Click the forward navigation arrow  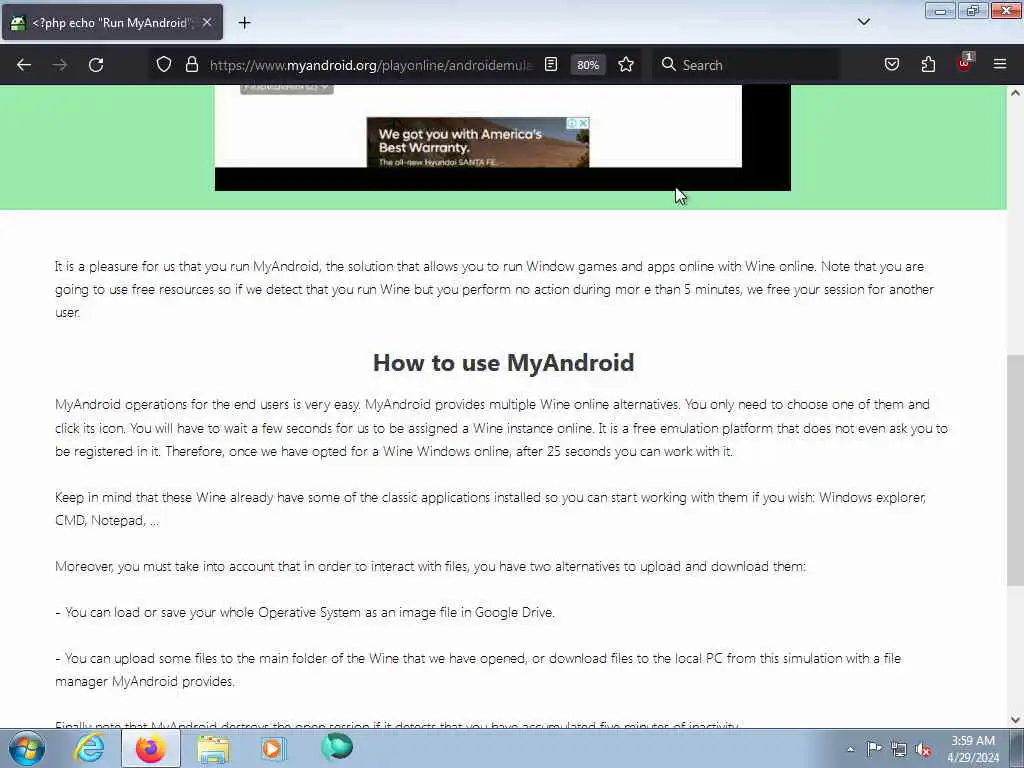click(60, 65)
